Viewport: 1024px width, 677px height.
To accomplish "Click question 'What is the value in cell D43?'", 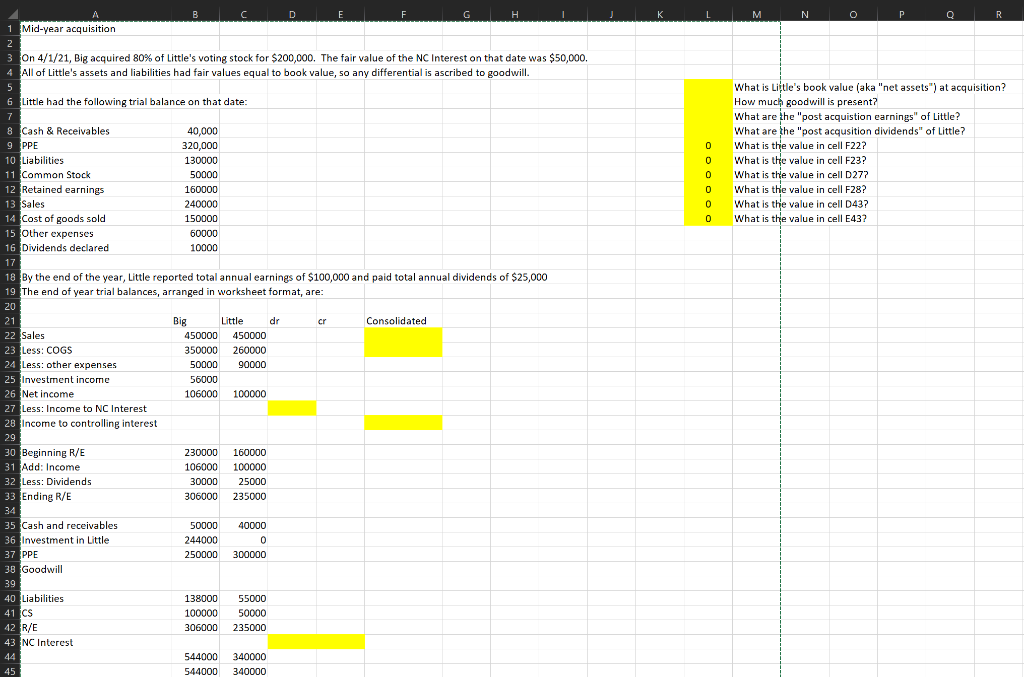I will [x=801, y=204].
